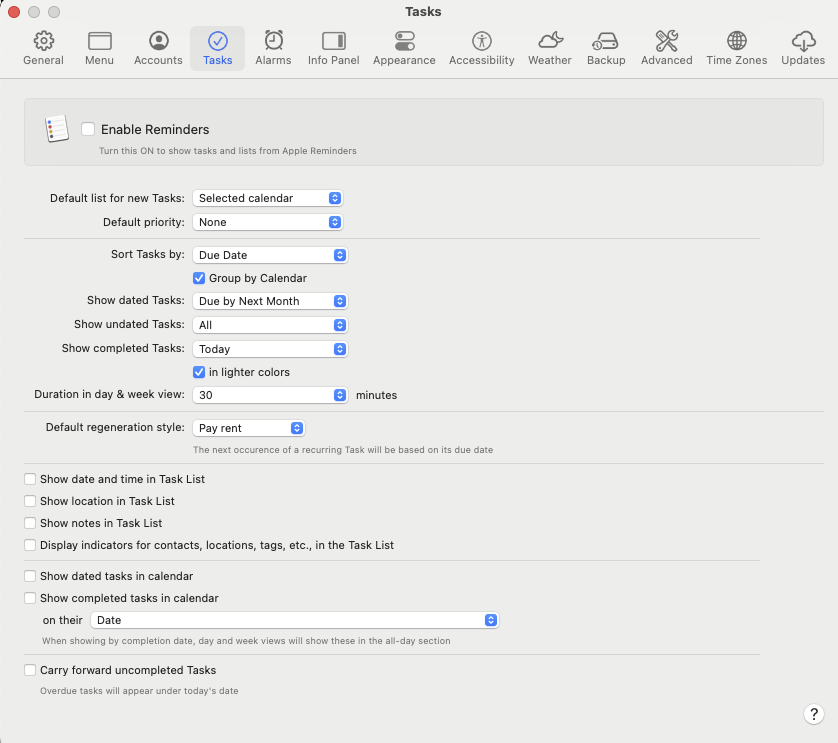Switch to the Alarms settings icon
Screen dimensions: 838x743
tap(273, 47)
